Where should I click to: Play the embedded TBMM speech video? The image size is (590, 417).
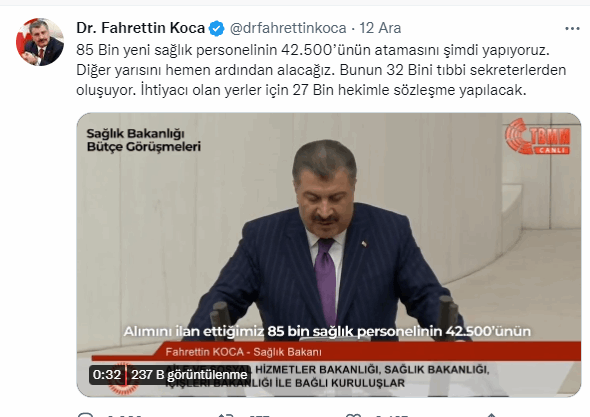[329, 255]
